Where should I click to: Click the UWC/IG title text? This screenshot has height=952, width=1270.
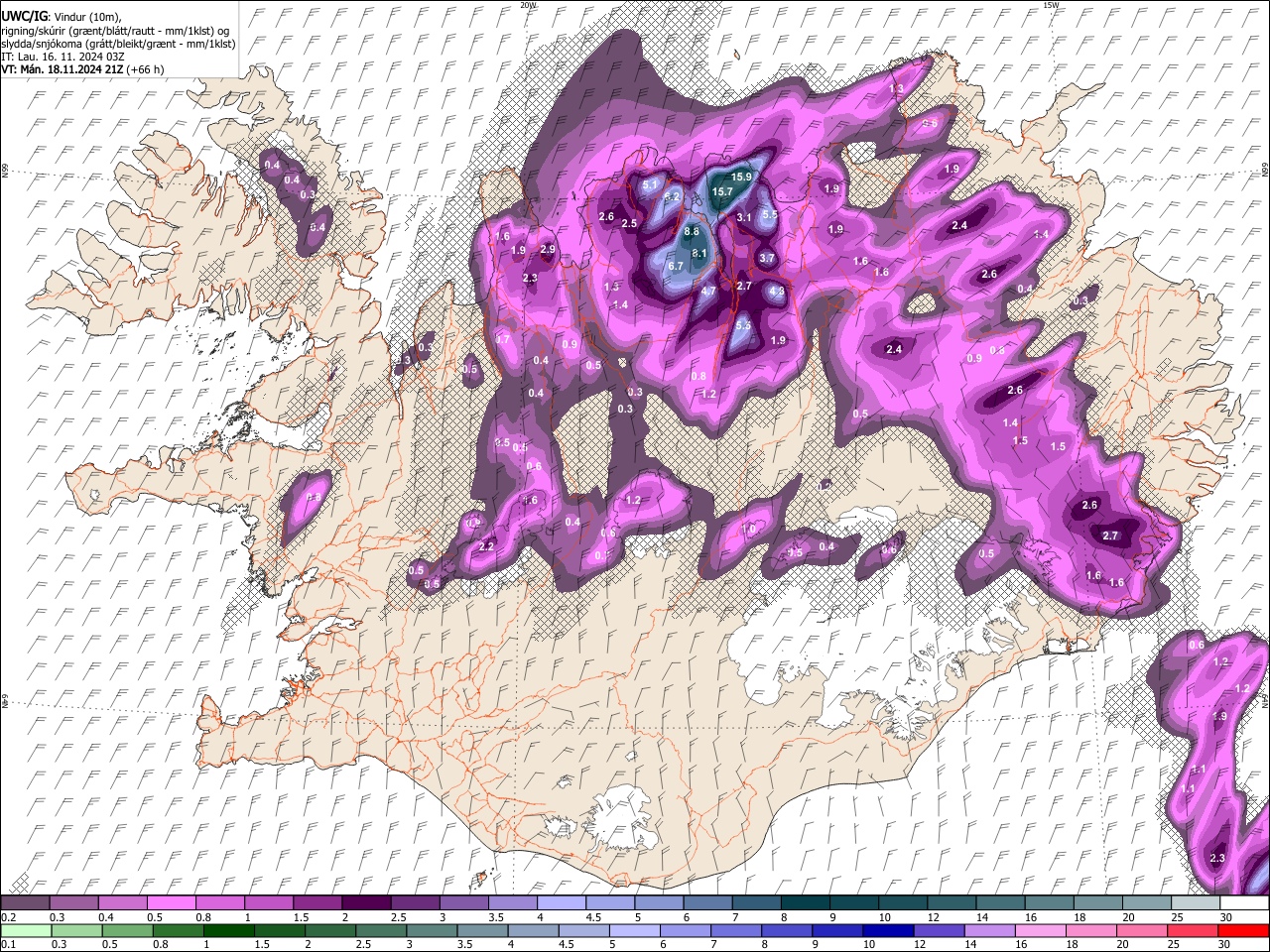23,17
